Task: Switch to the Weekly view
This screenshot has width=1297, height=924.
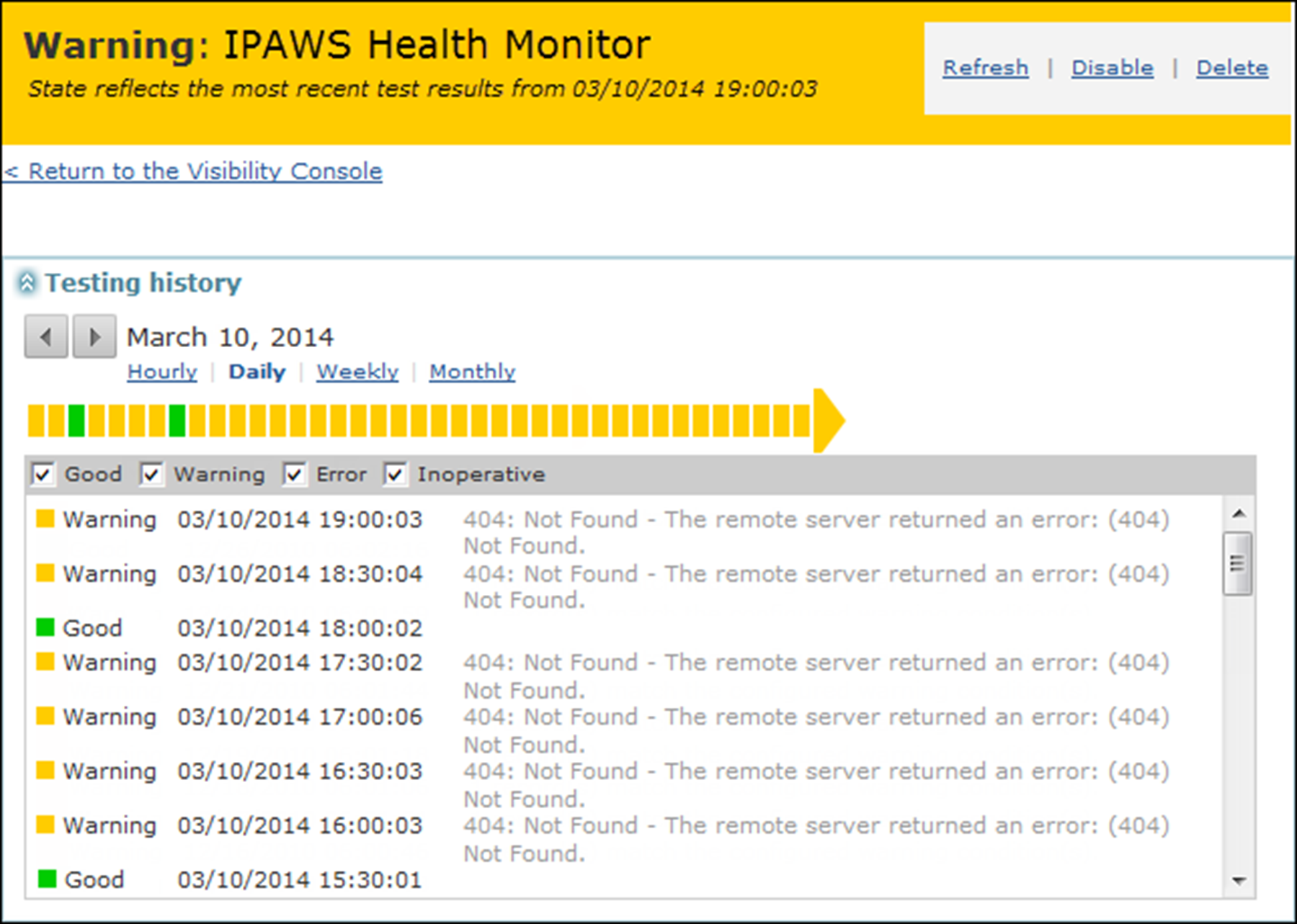Action: 357,372
